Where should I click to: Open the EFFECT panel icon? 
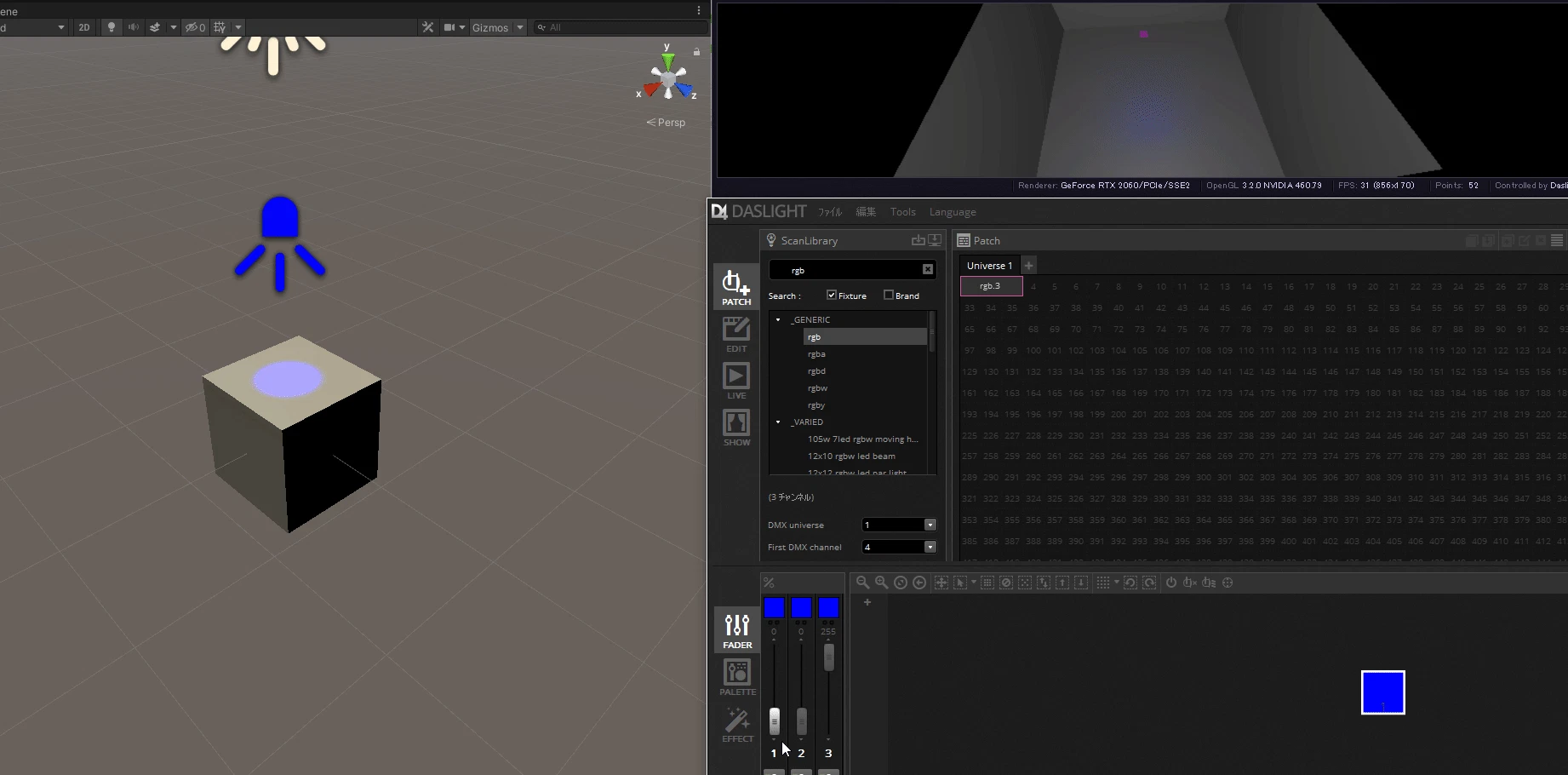click(x=737, y=725)
